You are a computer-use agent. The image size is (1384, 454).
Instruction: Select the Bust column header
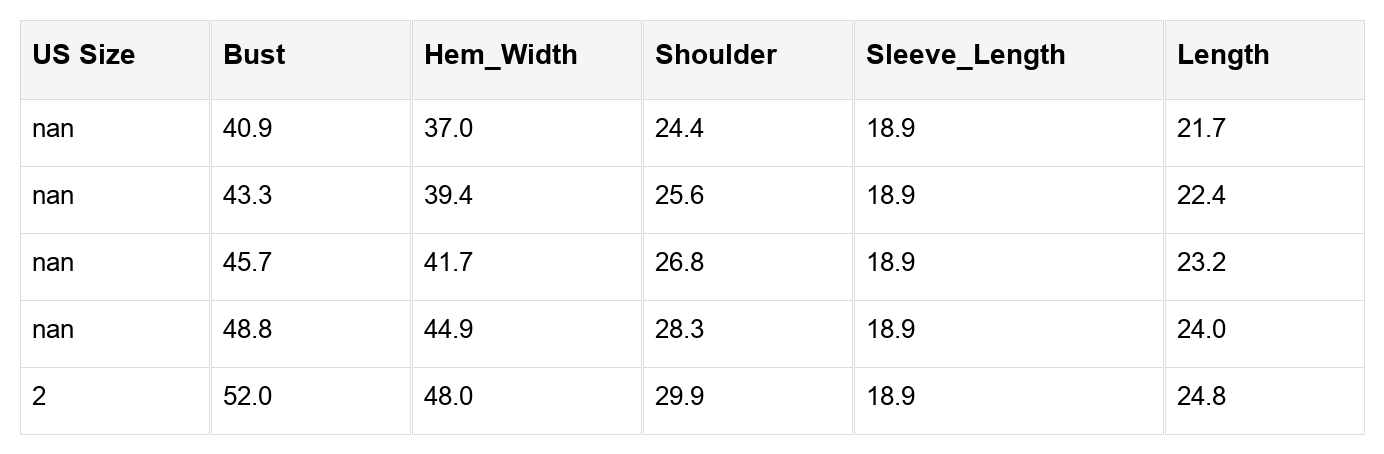255,55
